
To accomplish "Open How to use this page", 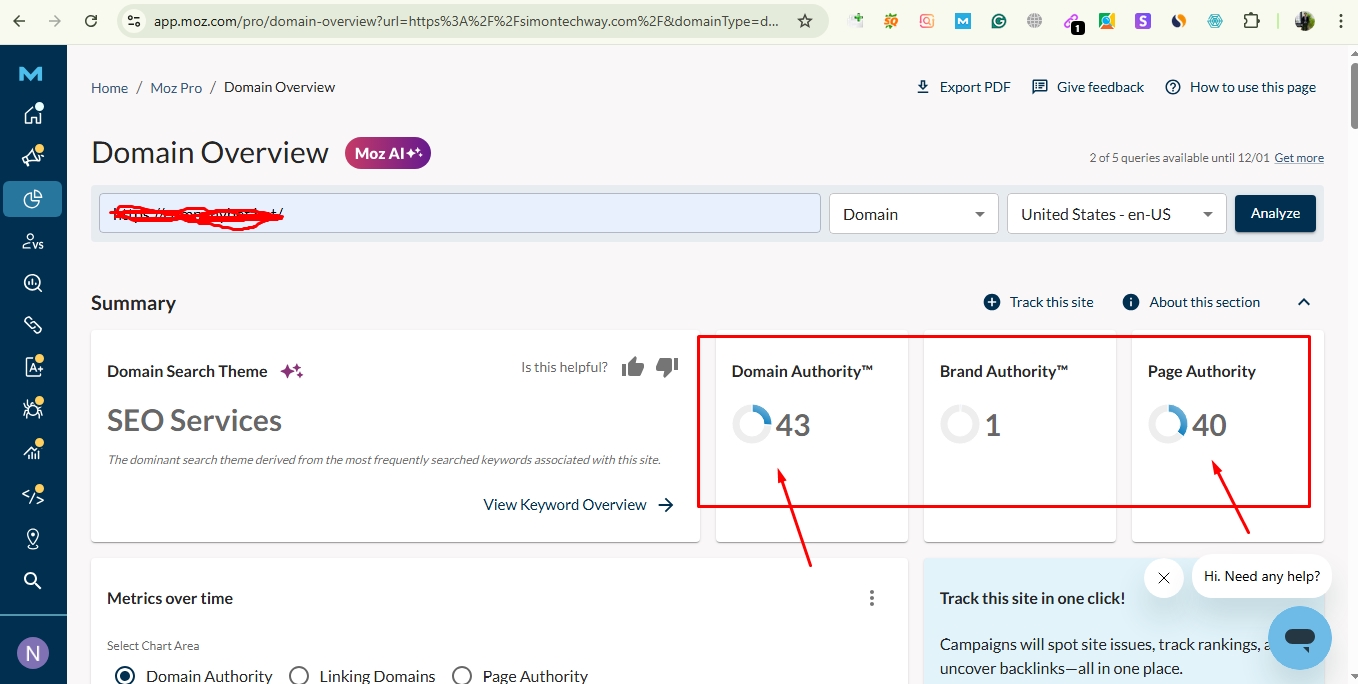I will (1240, 87).
